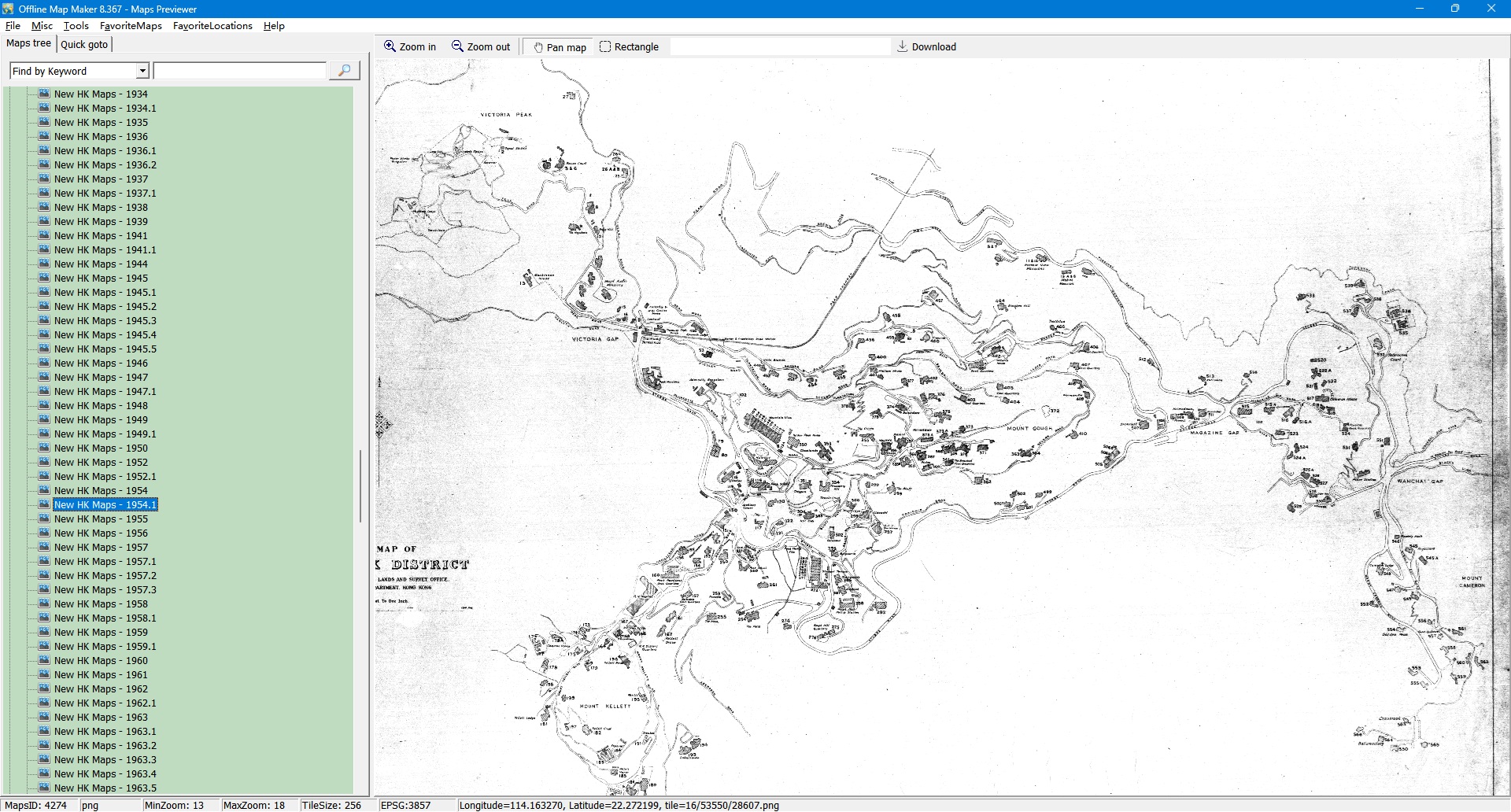This screenshot has height=812, width=1511.
Task: Select the Pan map hand tool
Action: 538,47
